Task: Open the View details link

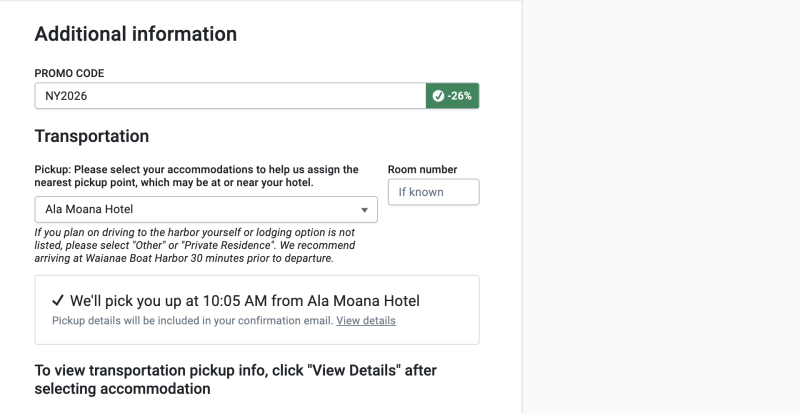Action: [x=366, y=321]
